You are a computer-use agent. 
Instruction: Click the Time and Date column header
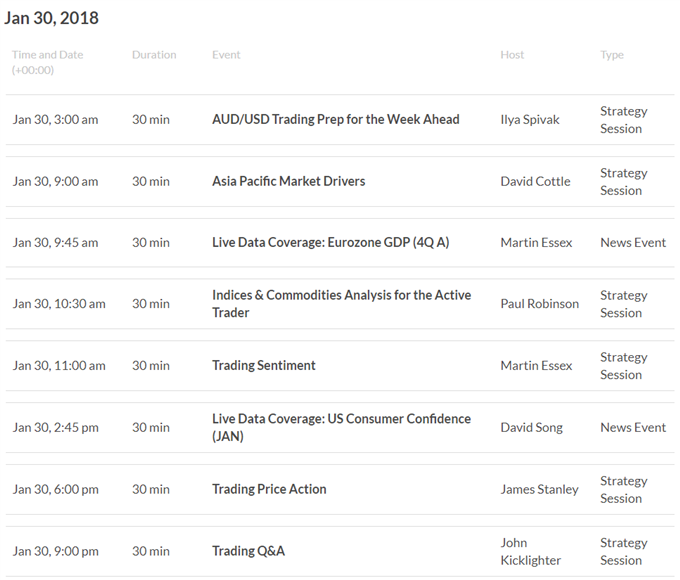(x=47, y=62)
